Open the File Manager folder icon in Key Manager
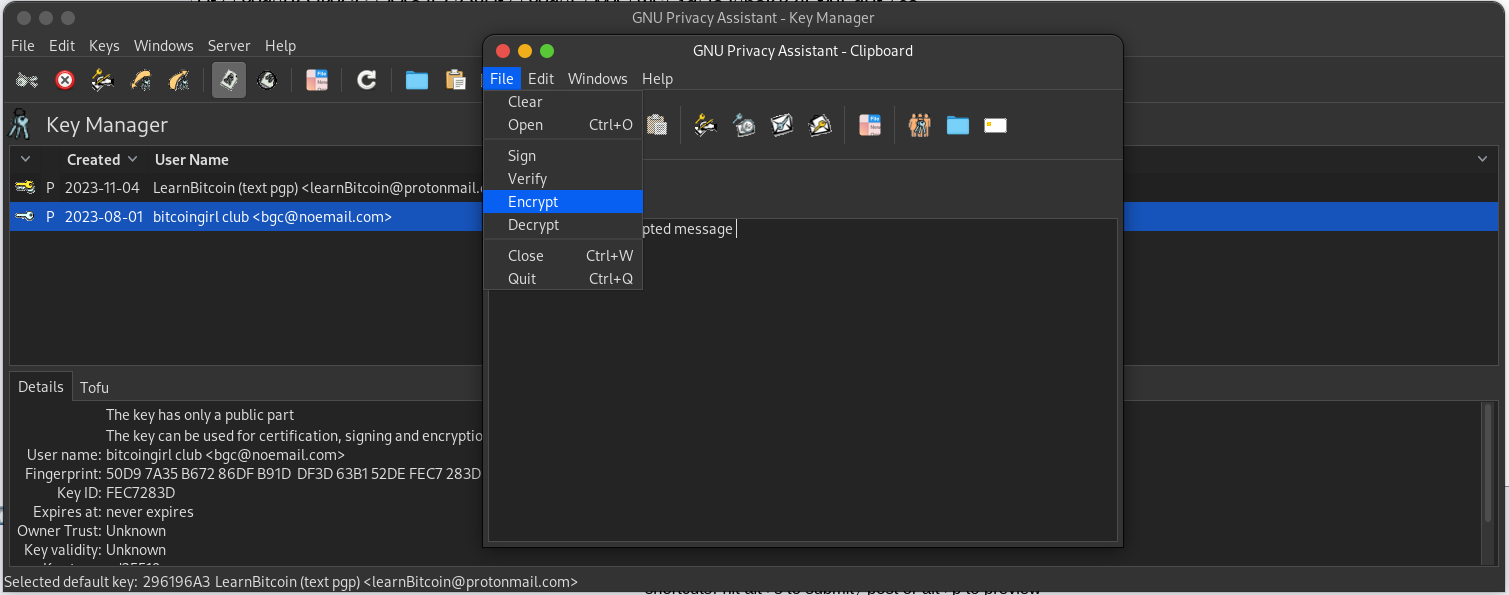This screenshot has width=1509, height=595. pos(417,80)
